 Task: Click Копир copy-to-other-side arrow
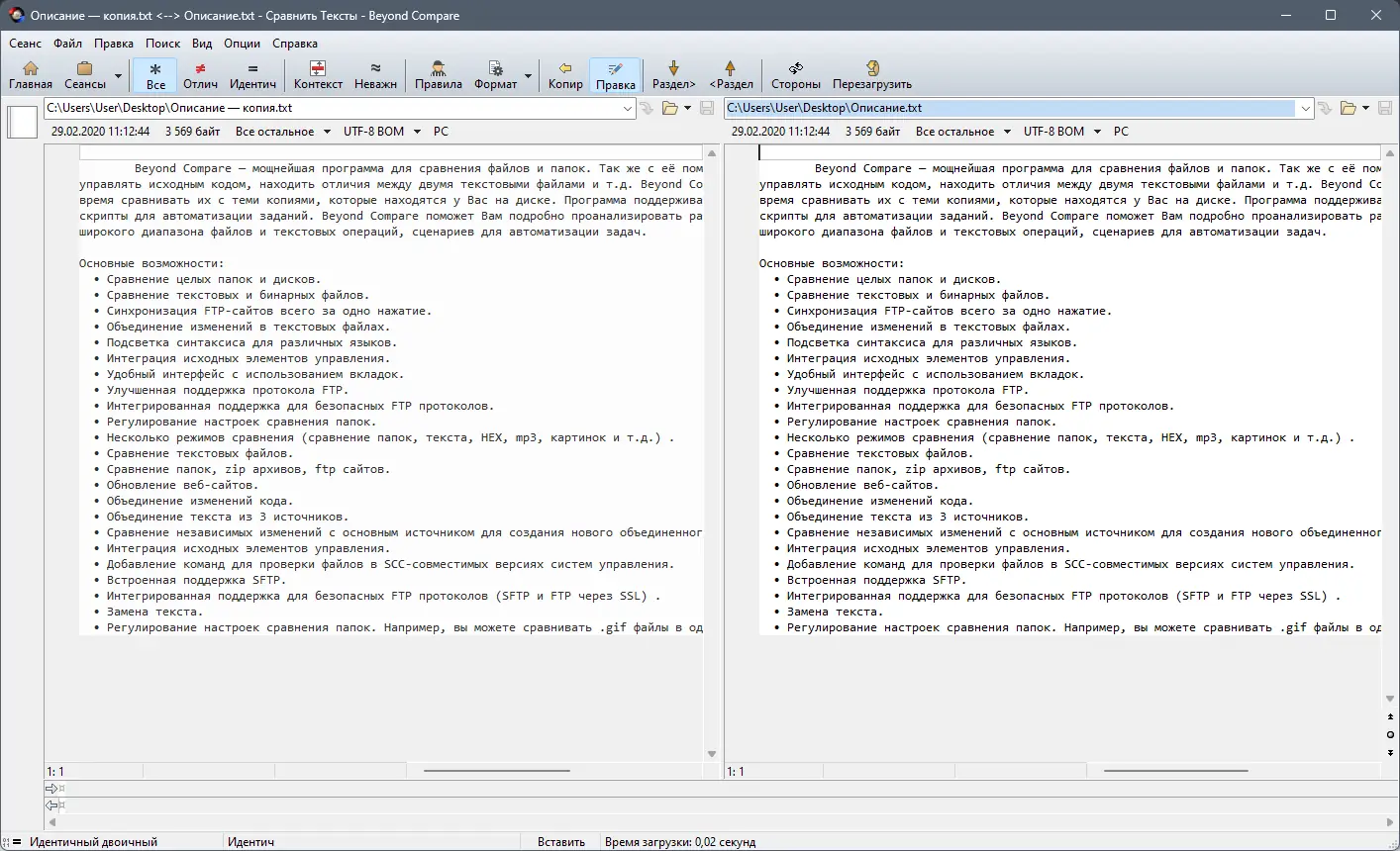point(565,75)
